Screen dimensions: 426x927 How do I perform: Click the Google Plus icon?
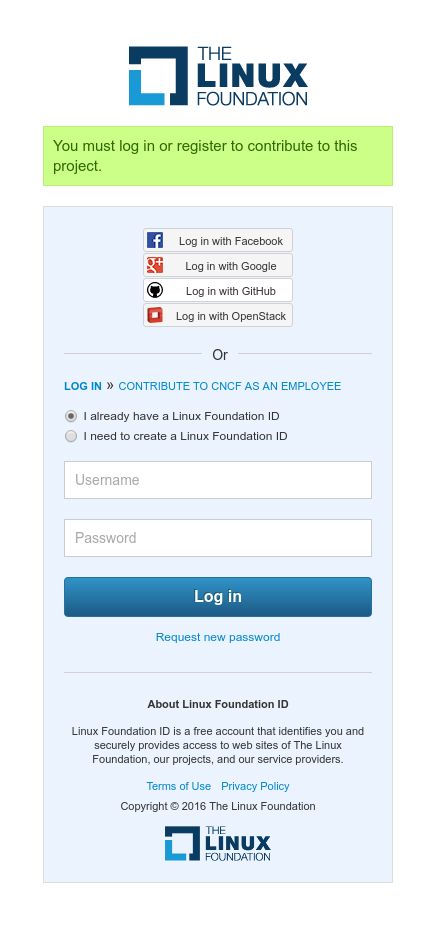[x=155, y=265]
